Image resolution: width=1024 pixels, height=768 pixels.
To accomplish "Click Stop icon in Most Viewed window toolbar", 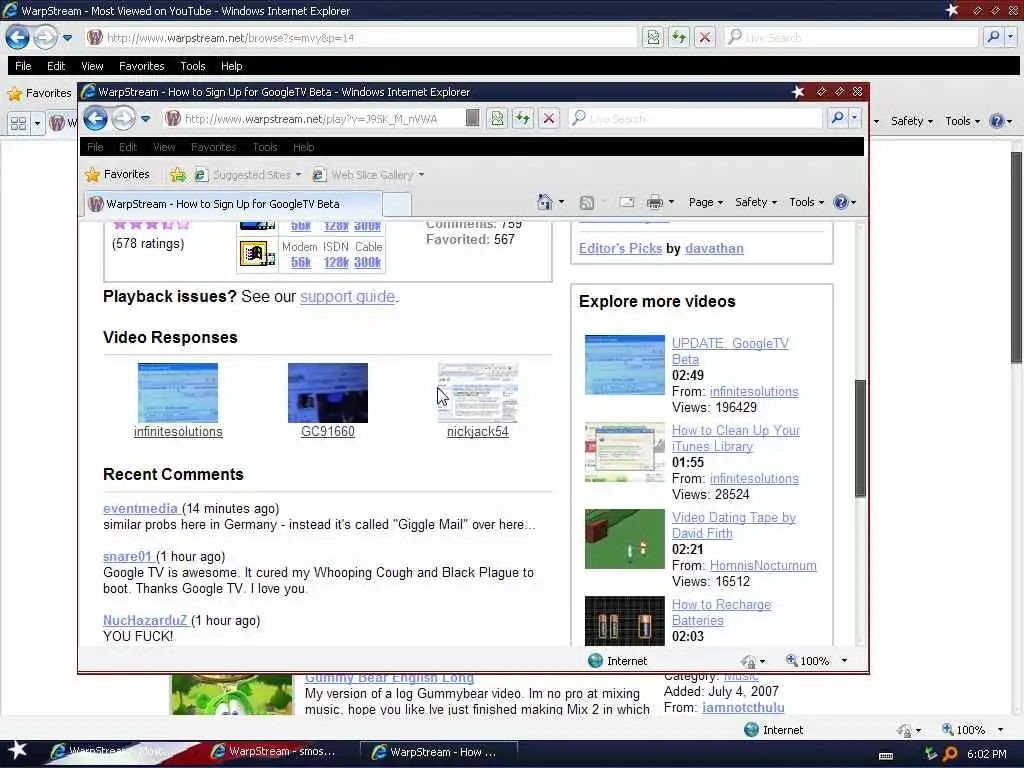I will click(705, 37).
